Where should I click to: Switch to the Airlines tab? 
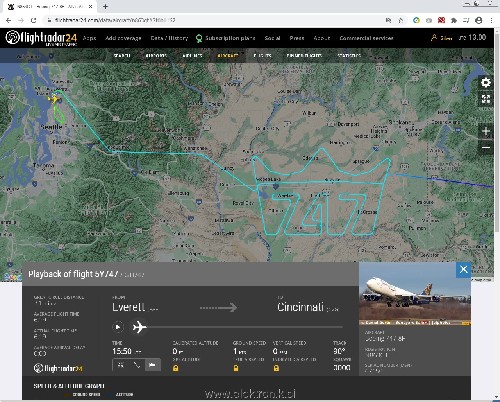tap(192, 55)
